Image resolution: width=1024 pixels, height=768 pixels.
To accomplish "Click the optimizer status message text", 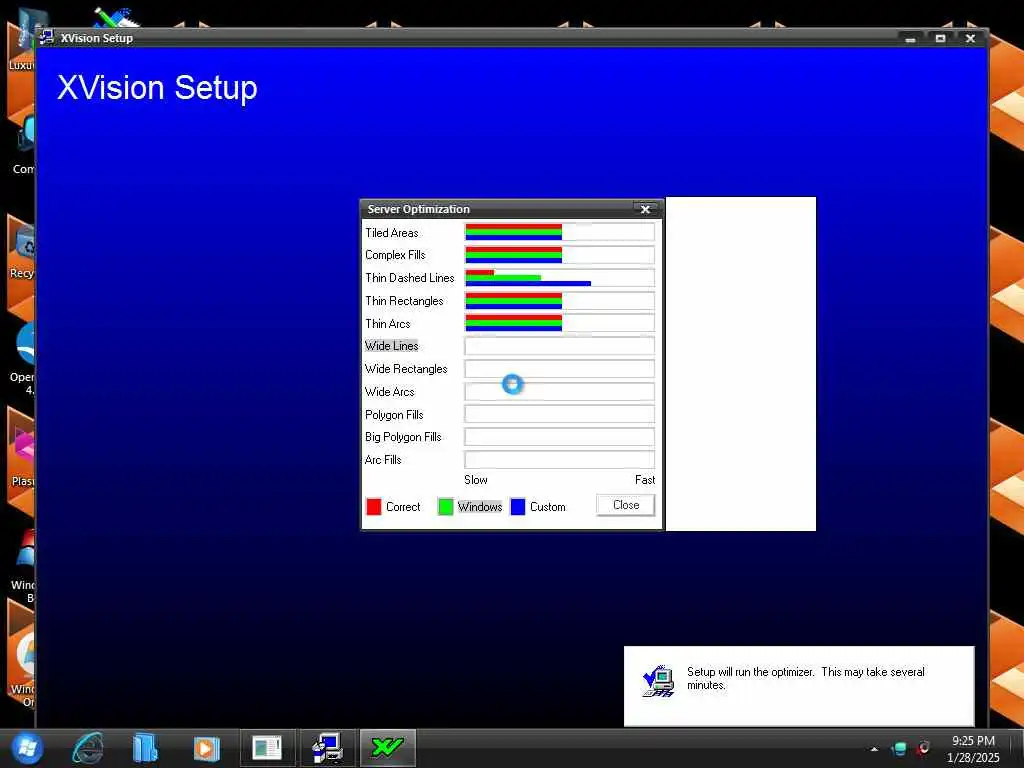I will pos(805,678).
